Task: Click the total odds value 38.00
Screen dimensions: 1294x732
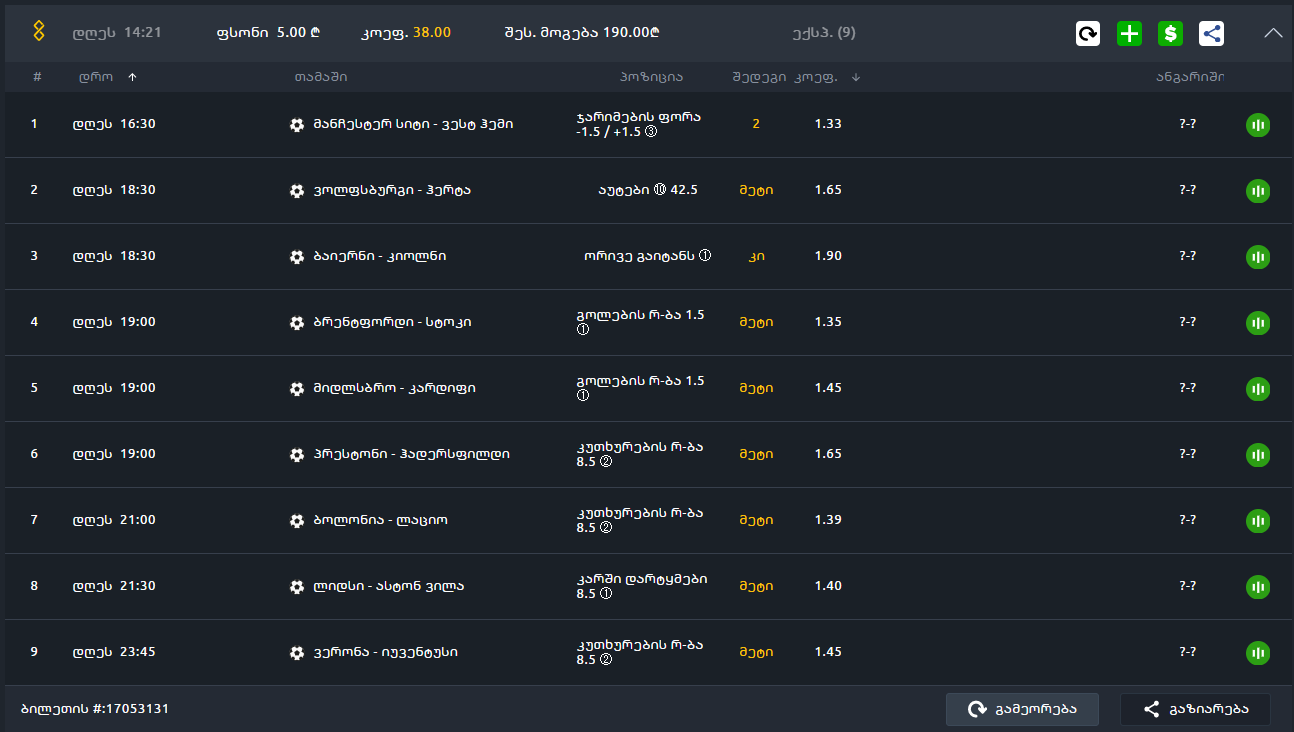Action: 432,32
